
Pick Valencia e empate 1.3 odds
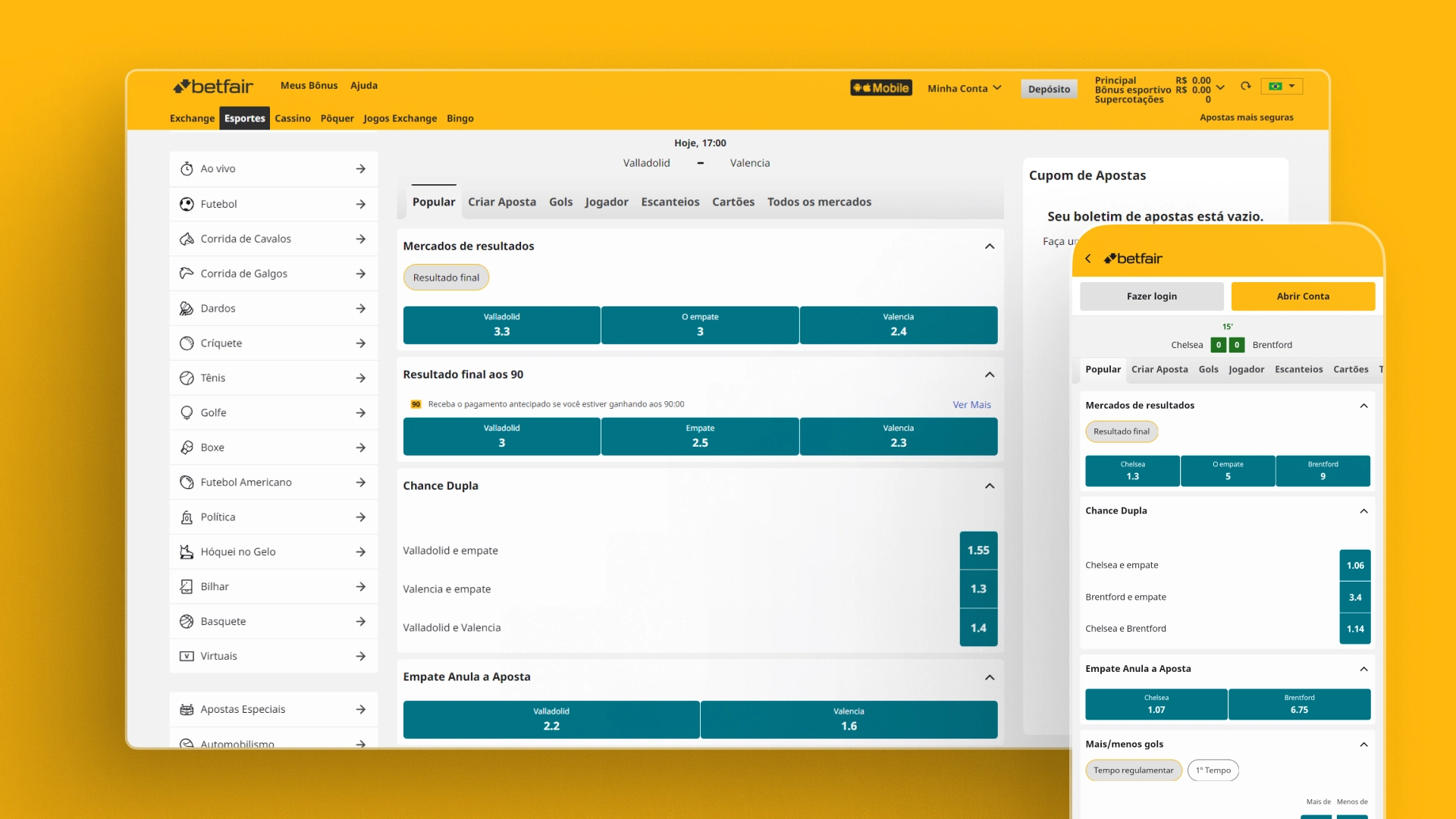[x=978, y=589]
